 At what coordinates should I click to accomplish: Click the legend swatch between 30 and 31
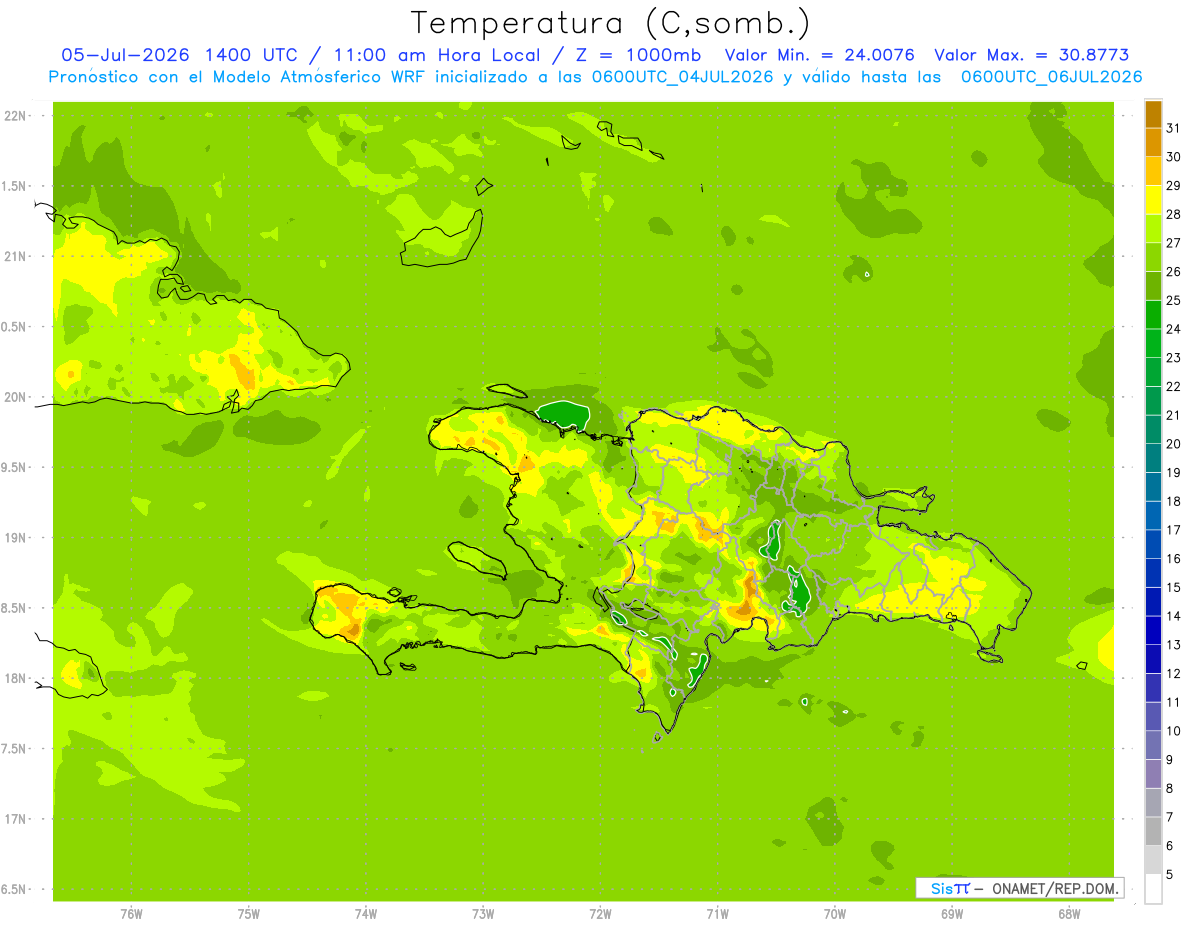tap(1153, 143)
